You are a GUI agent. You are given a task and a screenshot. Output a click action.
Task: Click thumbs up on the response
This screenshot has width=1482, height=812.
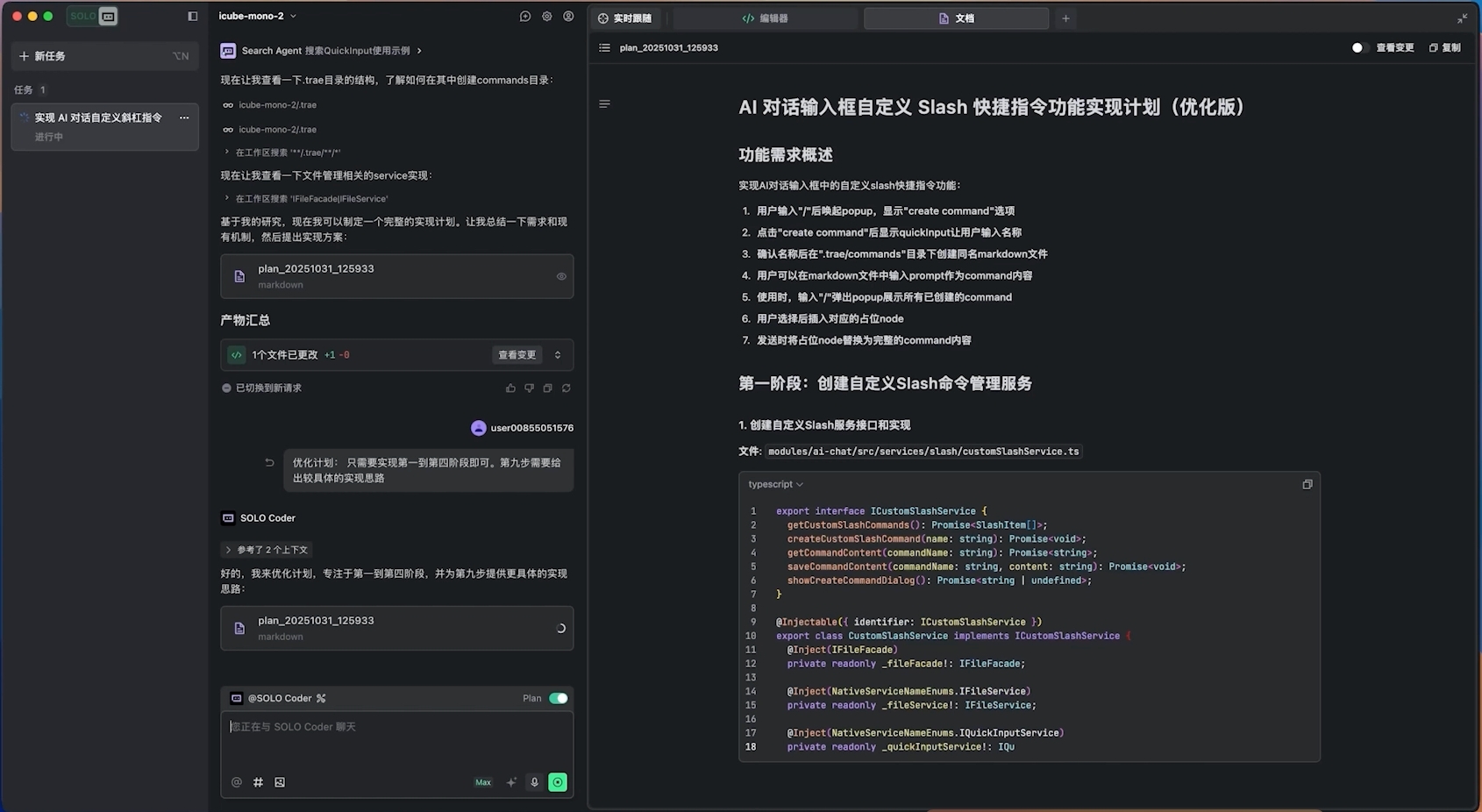[x=510, y=388]
